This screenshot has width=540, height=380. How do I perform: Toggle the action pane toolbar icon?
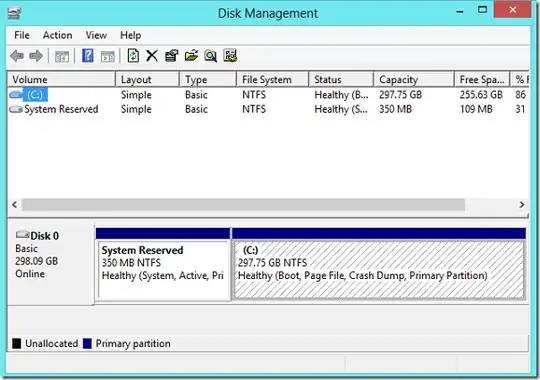click(x=108, y=56)
